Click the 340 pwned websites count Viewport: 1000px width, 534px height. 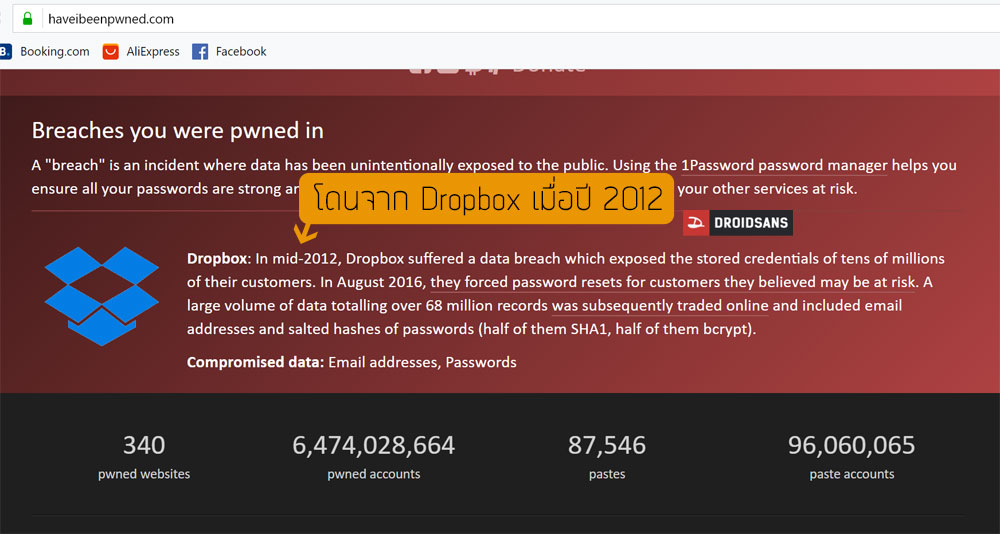[x=144, y=445]
